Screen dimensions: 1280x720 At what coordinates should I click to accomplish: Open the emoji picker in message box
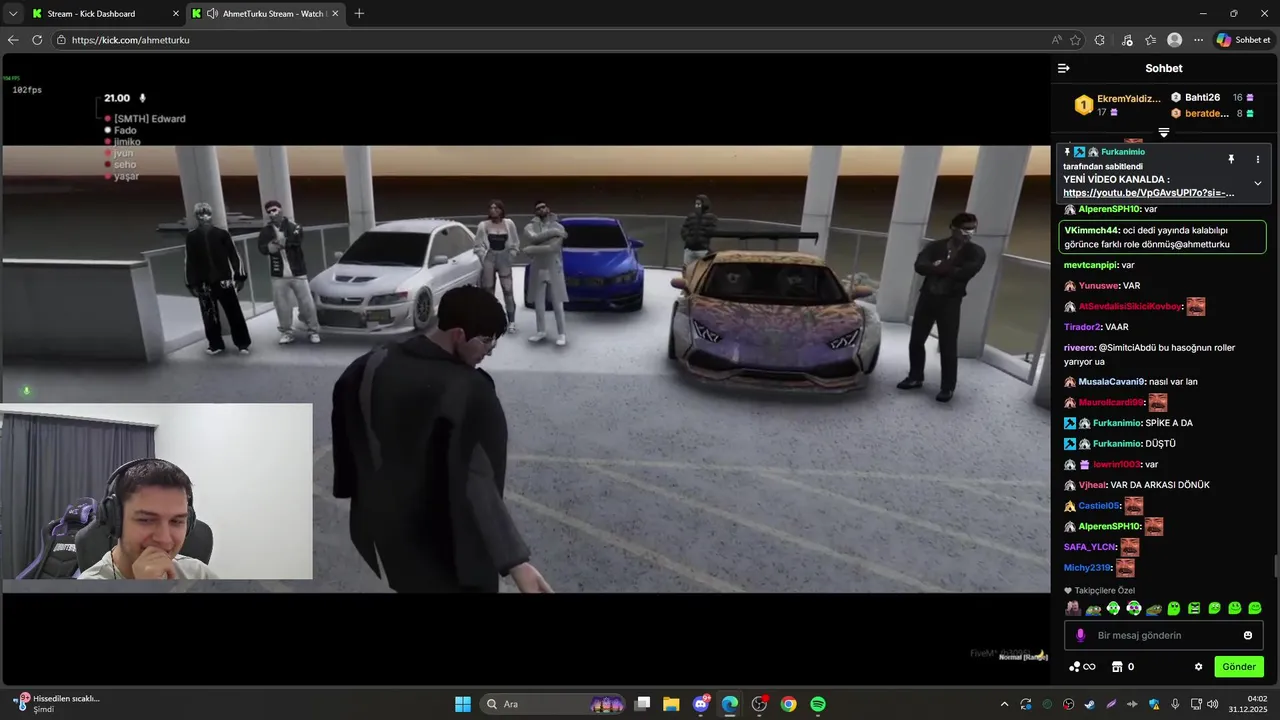(1247, 635)
